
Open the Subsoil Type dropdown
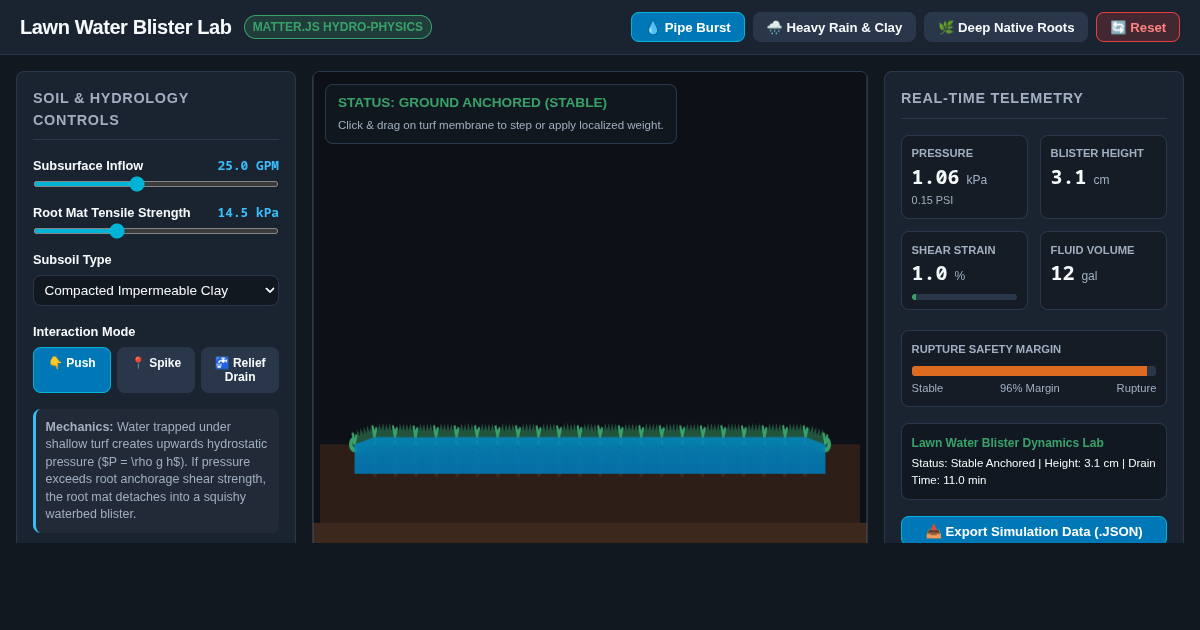156,290
